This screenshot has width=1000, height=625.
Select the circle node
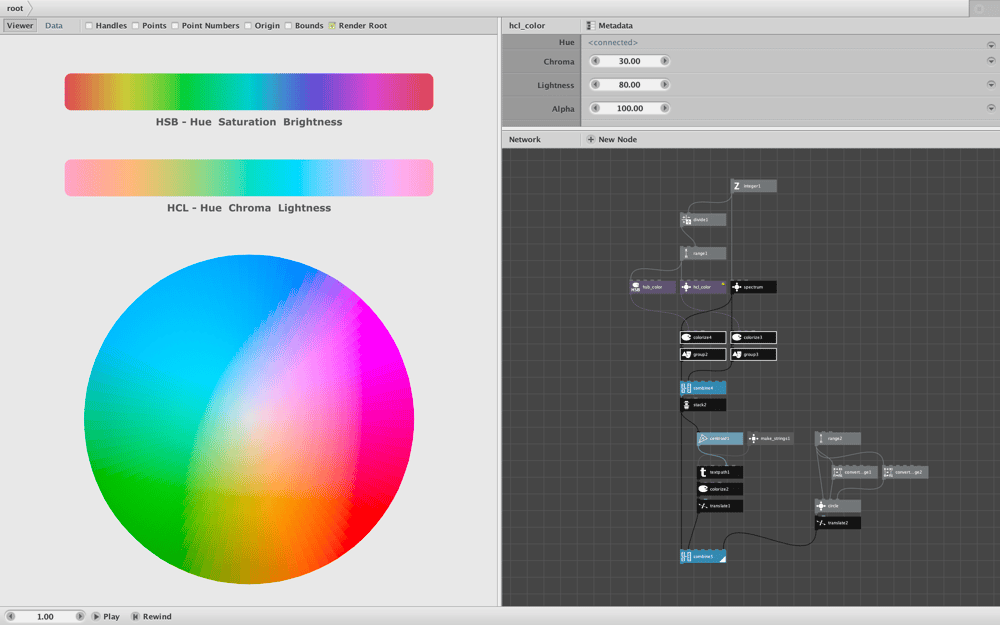837,506
